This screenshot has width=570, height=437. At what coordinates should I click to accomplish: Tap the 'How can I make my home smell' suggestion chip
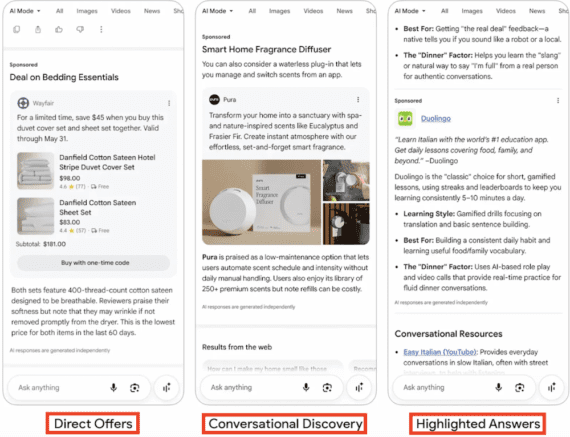click(x=273, y=368)
